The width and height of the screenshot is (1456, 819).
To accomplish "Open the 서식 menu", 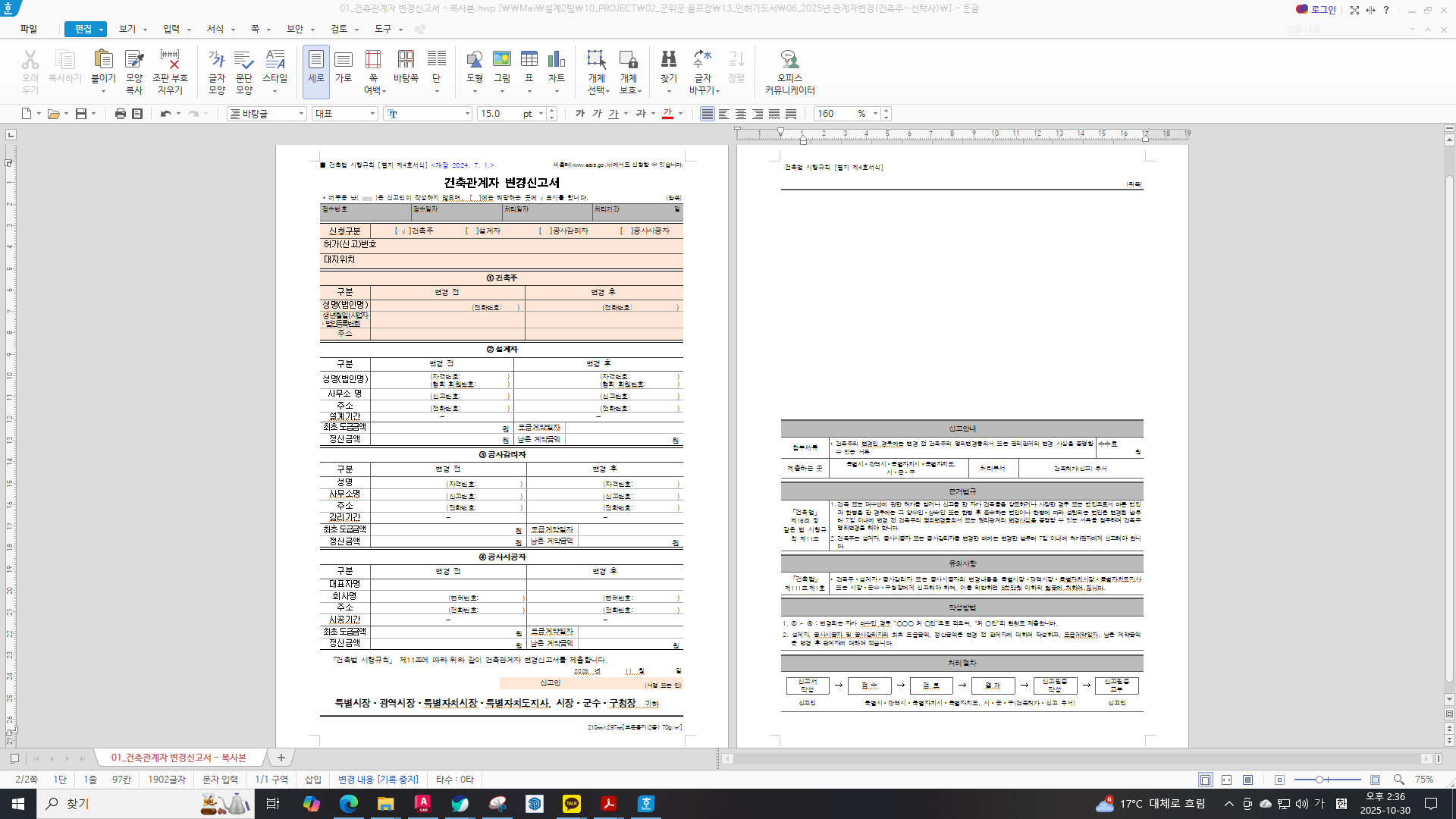I will point(215,29).
